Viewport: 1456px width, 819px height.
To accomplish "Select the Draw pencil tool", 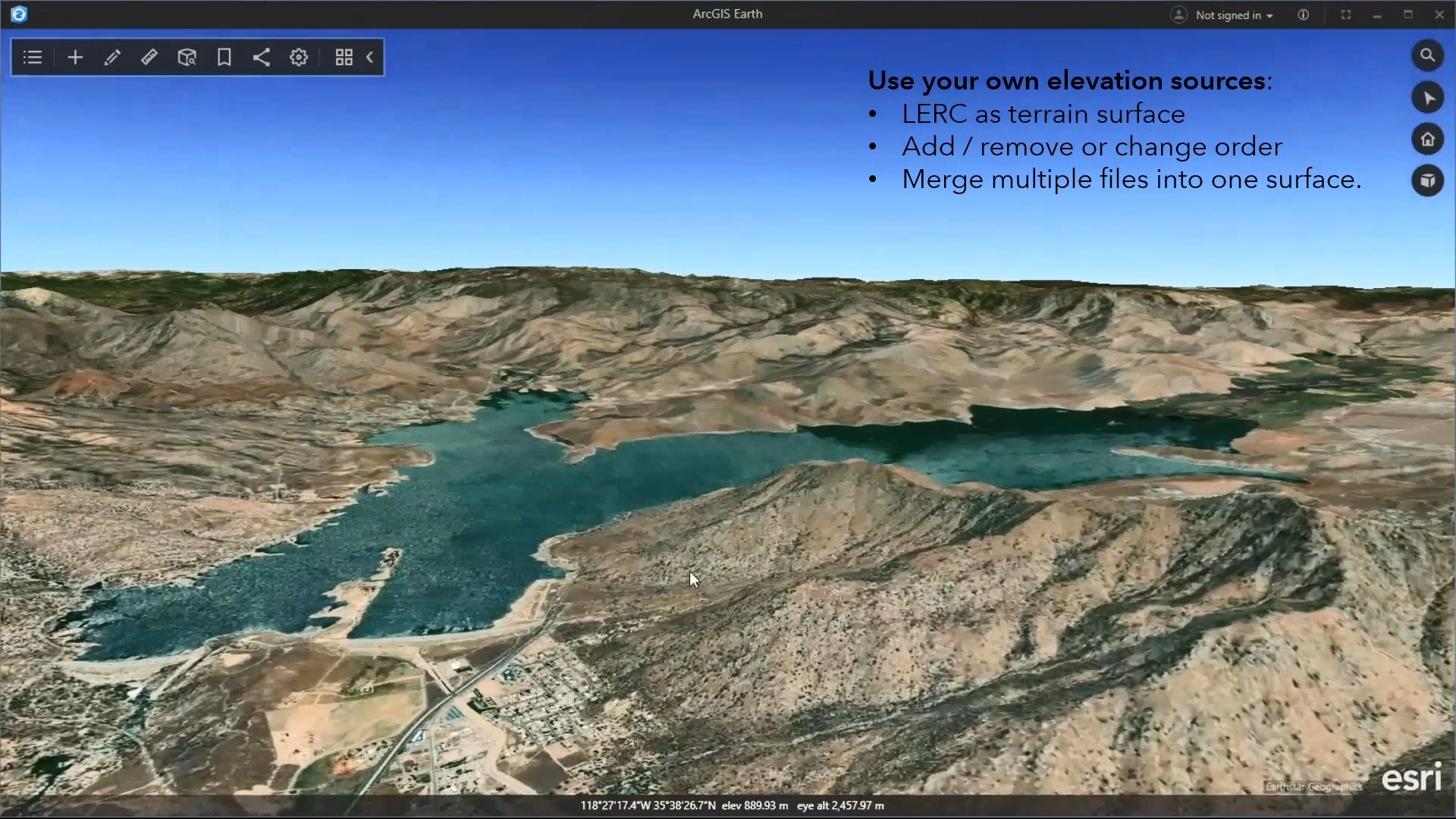I will (x=112, y=58).
